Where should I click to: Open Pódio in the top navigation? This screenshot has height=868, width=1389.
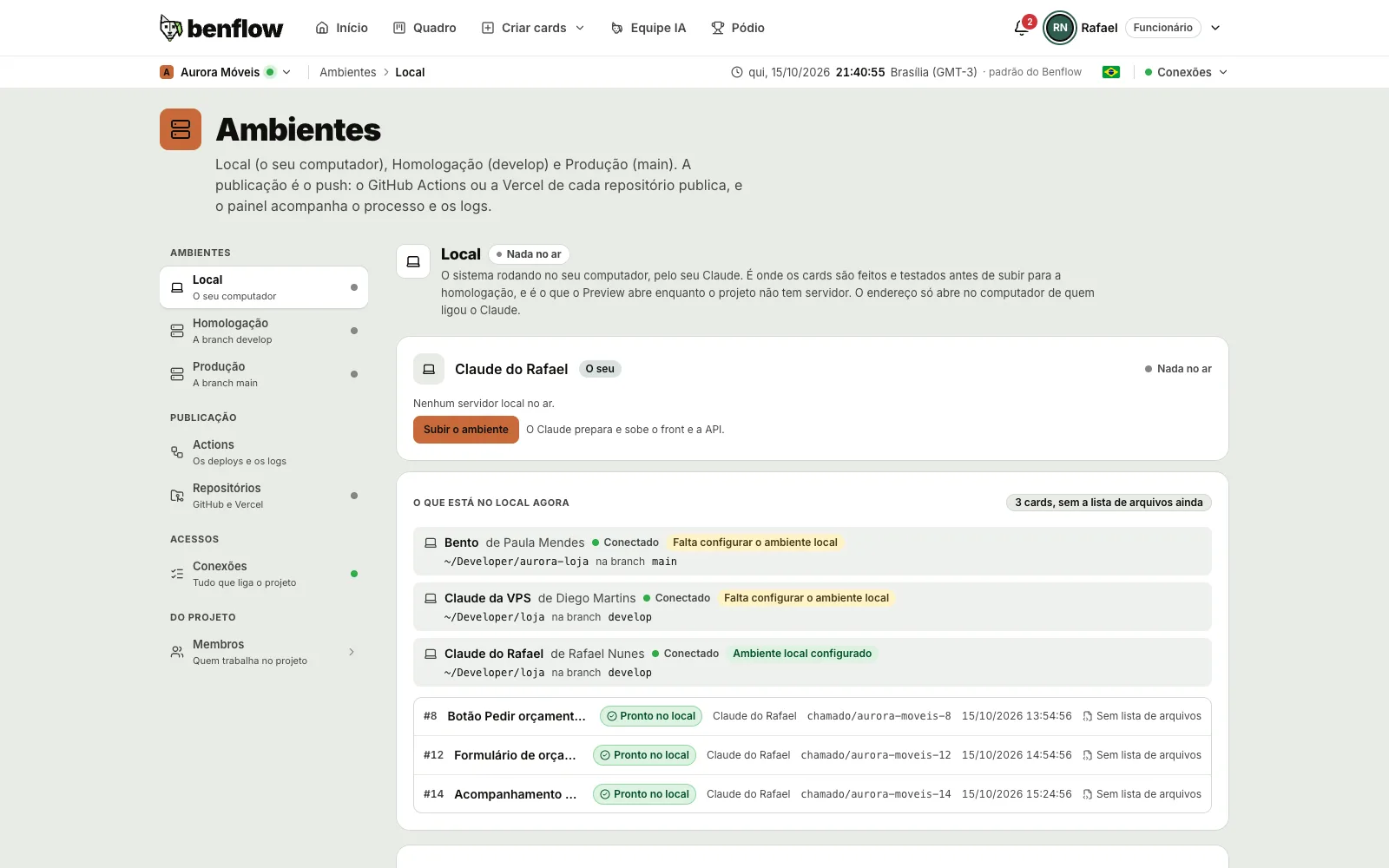pyautogui.click(x=738, y=28)
